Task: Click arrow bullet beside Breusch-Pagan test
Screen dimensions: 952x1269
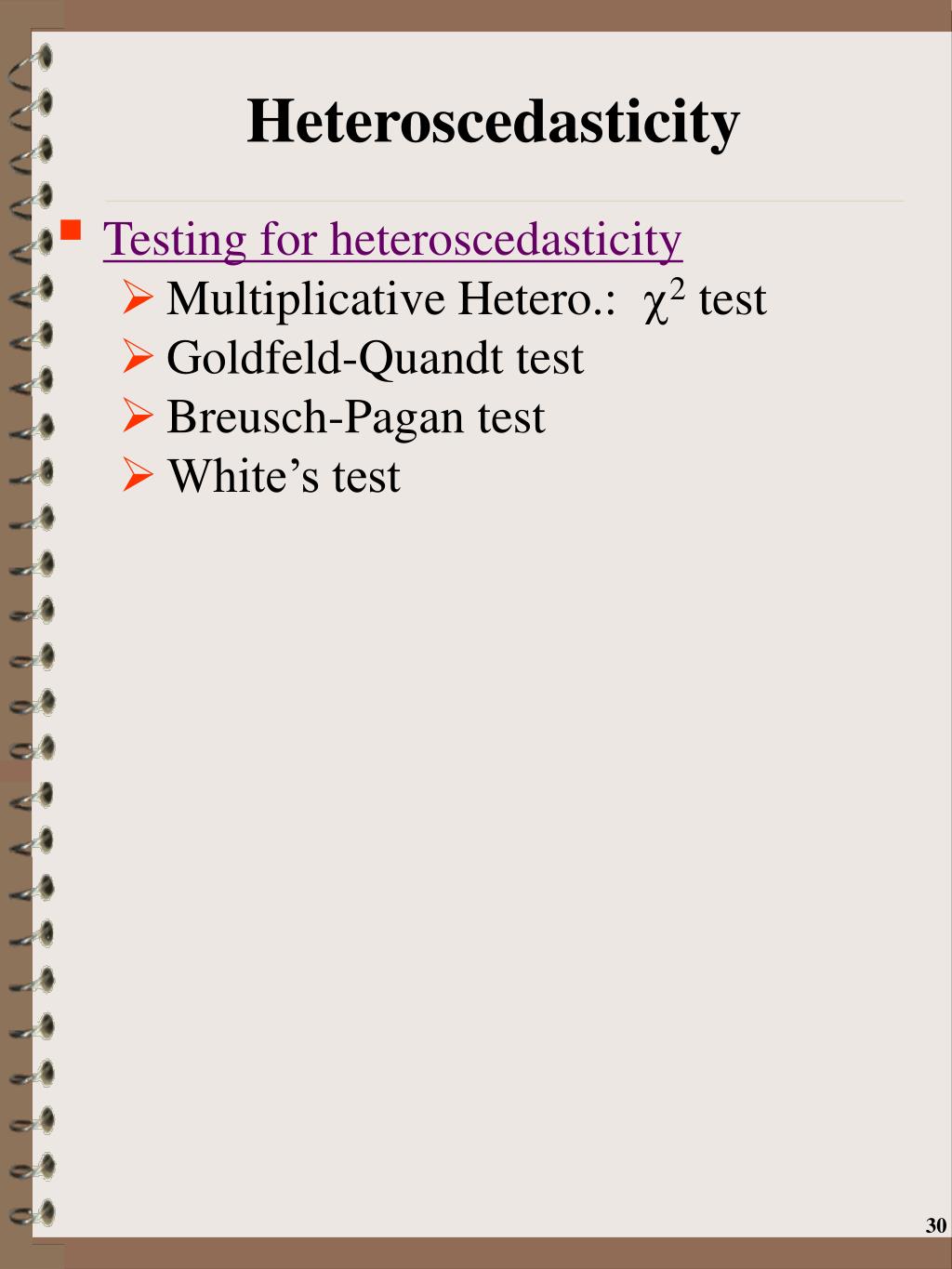Action: (x=138, y=416)
